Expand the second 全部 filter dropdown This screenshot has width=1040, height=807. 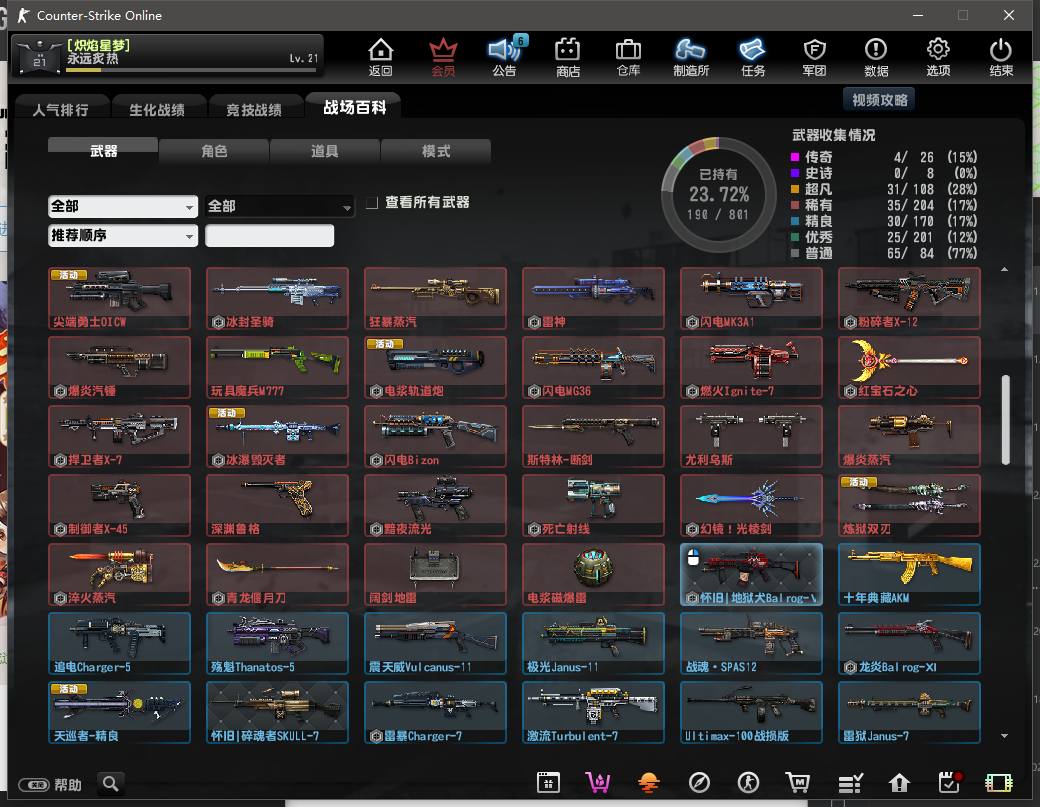coord(280,206)
